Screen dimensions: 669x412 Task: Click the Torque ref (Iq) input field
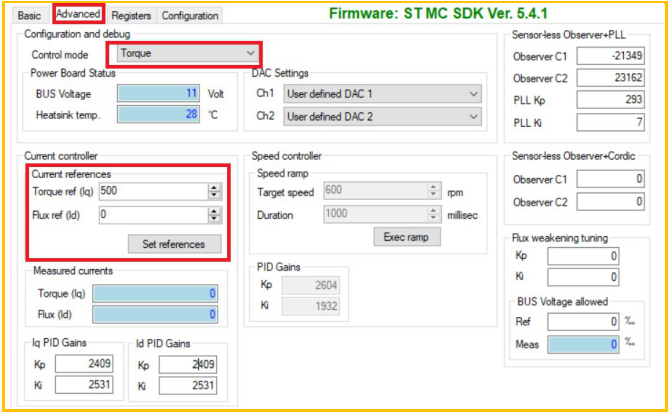(152, 191)
